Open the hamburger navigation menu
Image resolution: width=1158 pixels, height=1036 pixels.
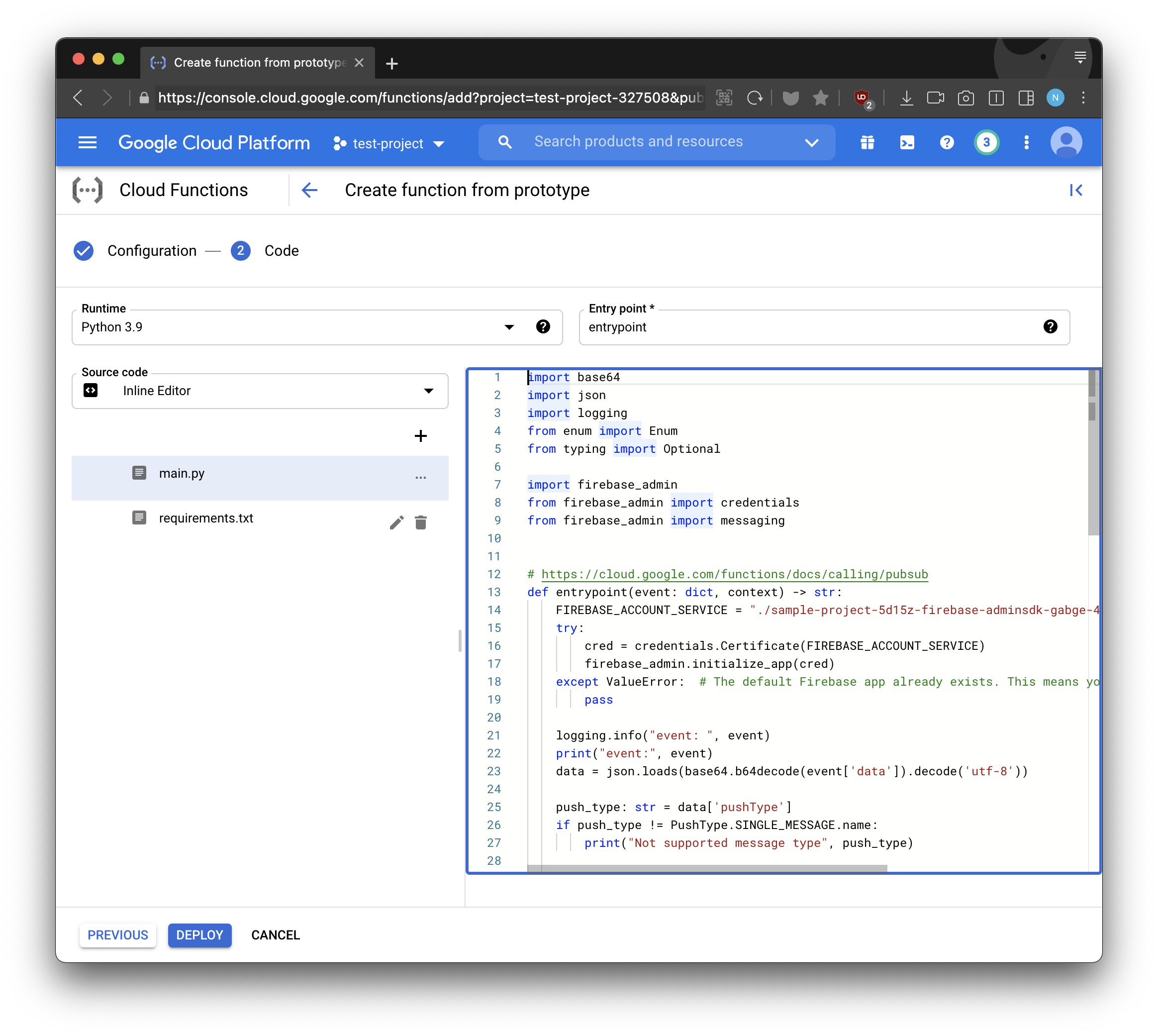click(87, 142)
